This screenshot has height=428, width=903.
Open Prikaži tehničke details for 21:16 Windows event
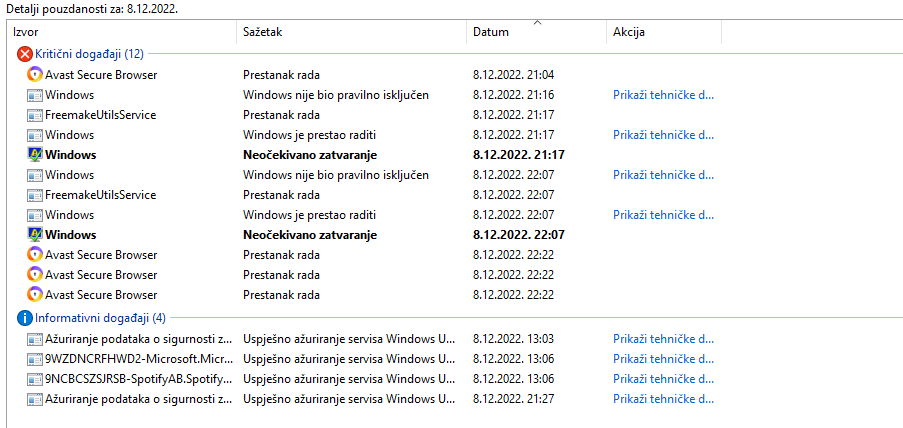tap(663, 94)
